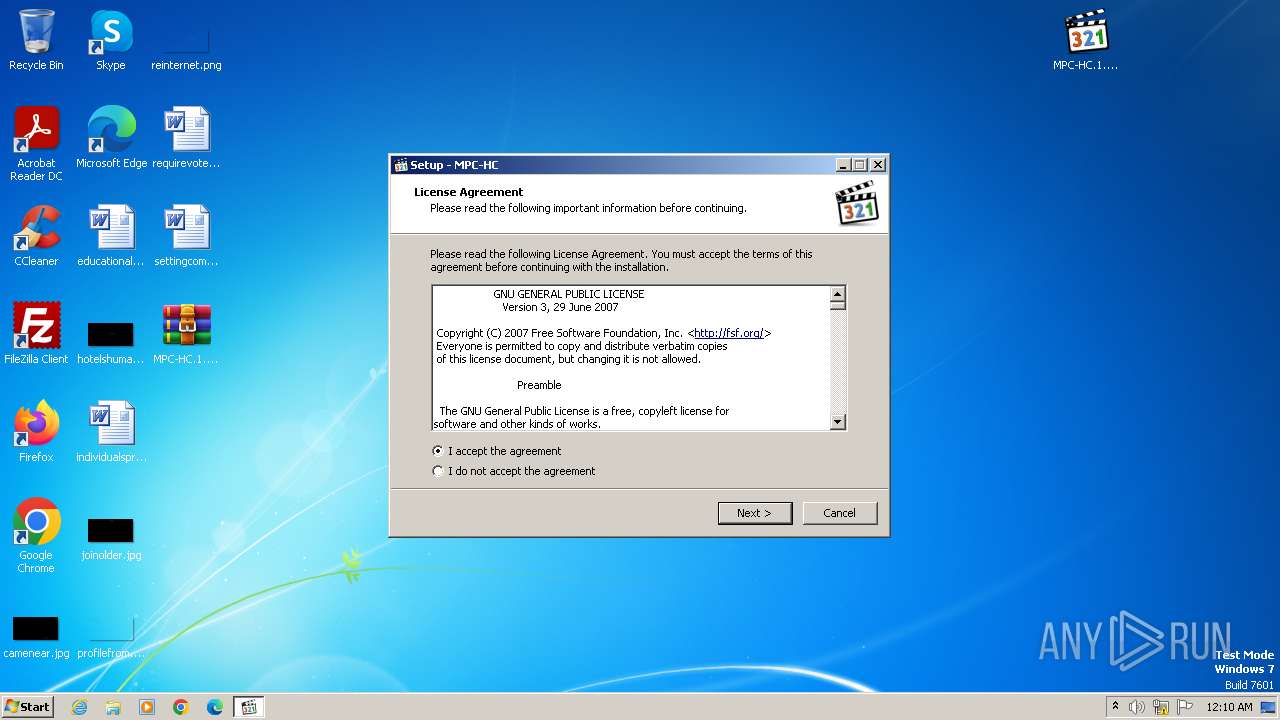Open the Start menu
Viewport: 1280px width, 720px height.
pyautogui.click(x=28, y=707)
